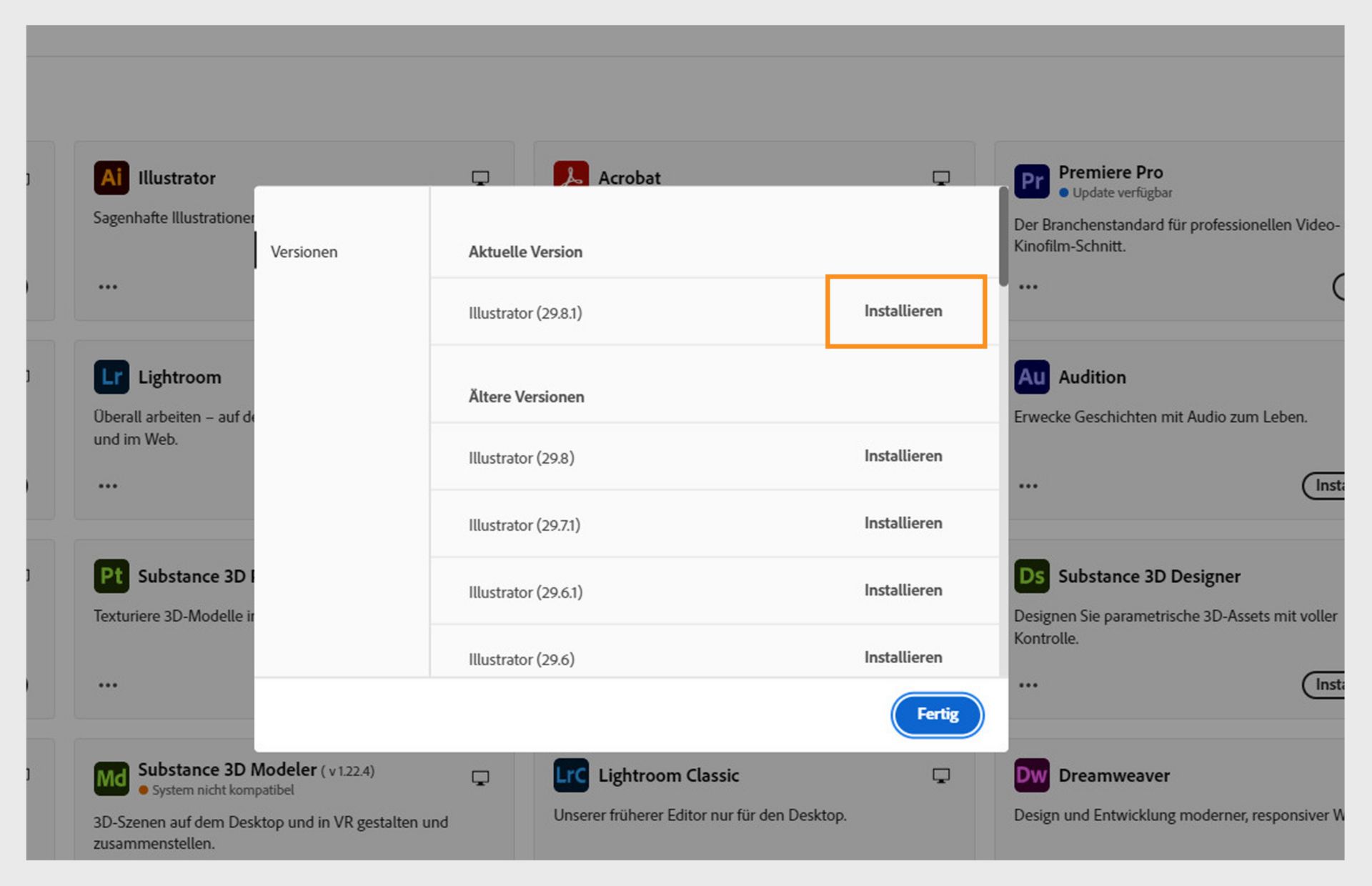Click the Premiere Pro app icon
Screen dimensions: 1372x886
tap(1031, 181)
